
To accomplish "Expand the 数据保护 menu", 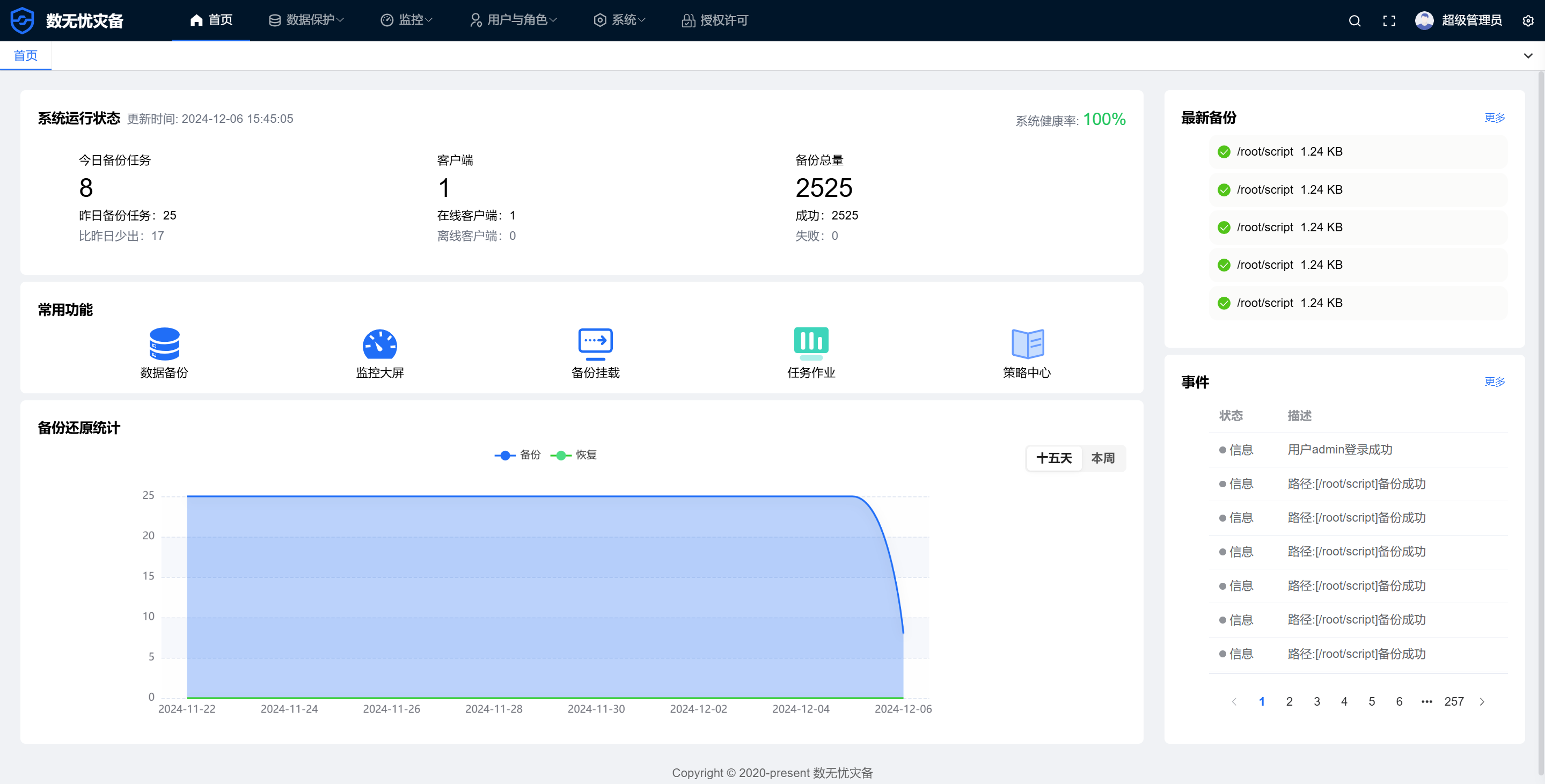I will coord(306,20).
